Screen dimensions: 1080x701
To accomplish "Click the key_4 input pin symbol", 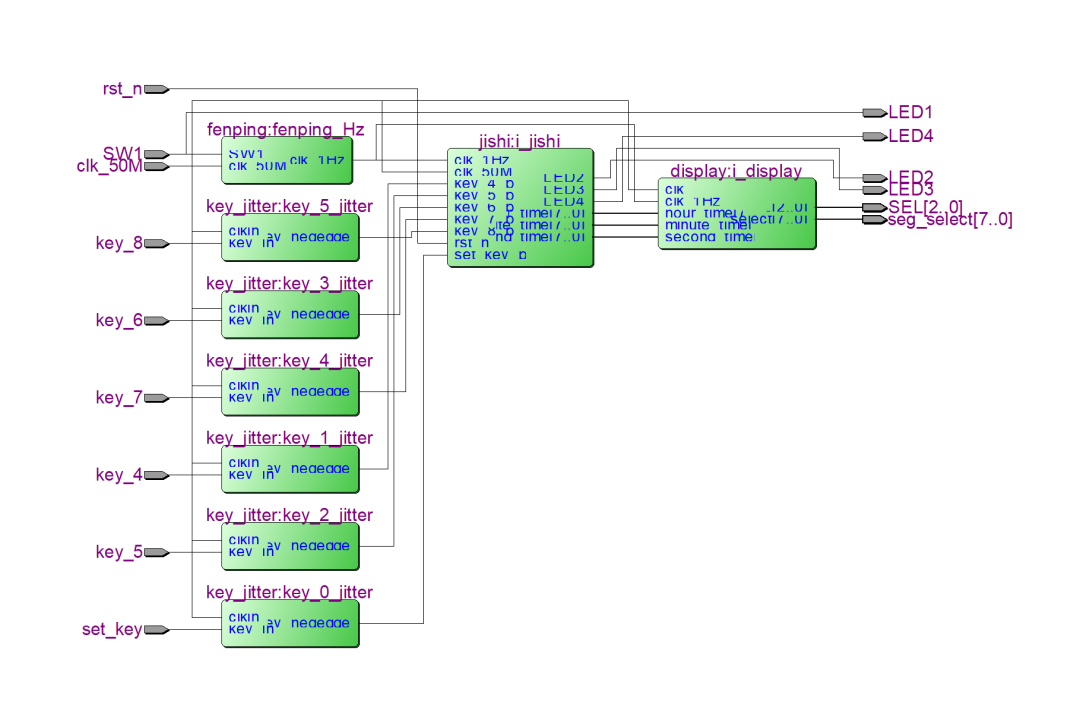I will pyautogui.click(x=156, y=475).
